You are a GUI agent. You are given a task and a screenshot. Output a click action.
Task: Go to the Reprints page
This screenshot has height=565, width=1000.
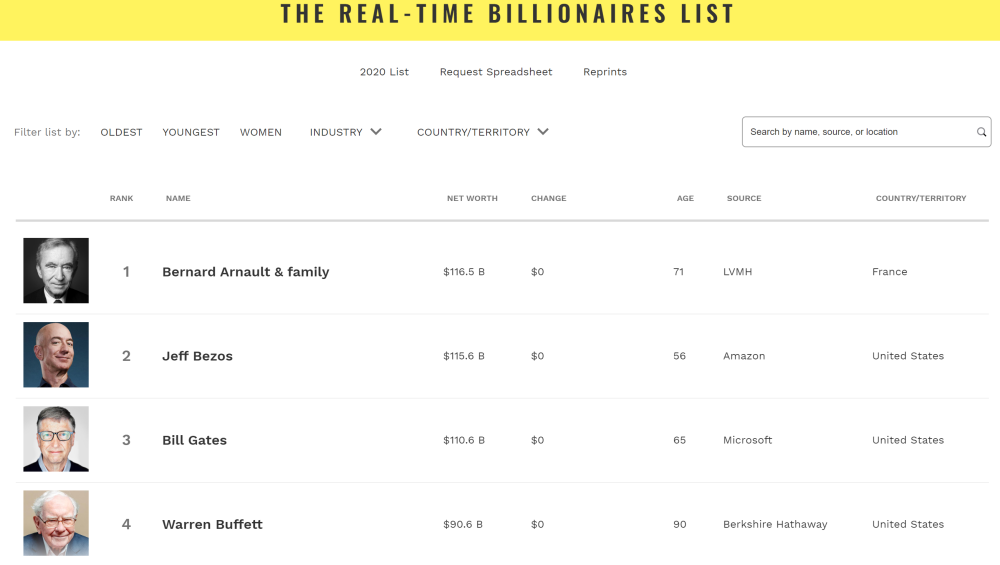tap(605, 72)
